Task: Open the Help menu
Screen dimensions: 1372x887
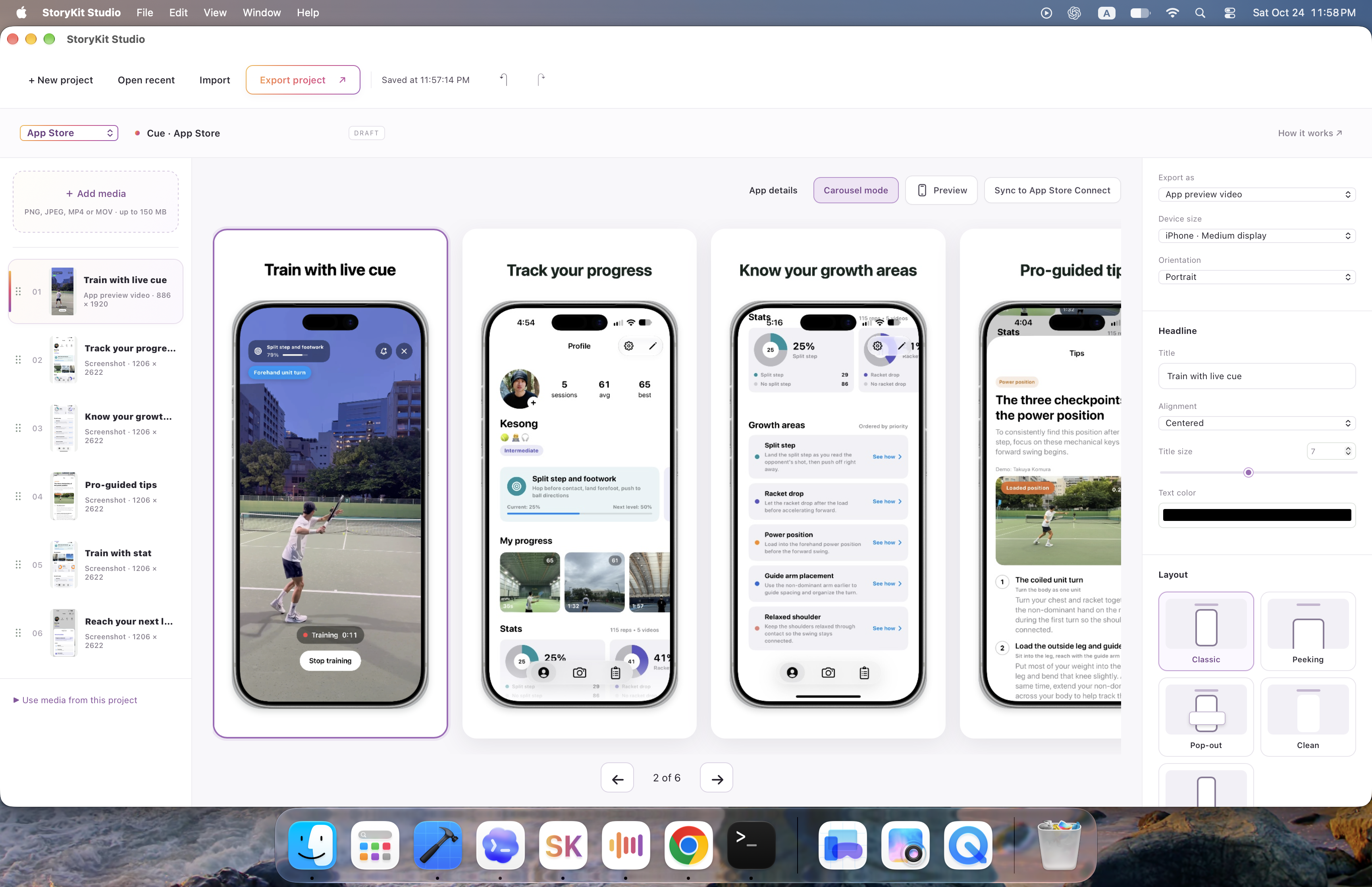Action: [307, 13]
